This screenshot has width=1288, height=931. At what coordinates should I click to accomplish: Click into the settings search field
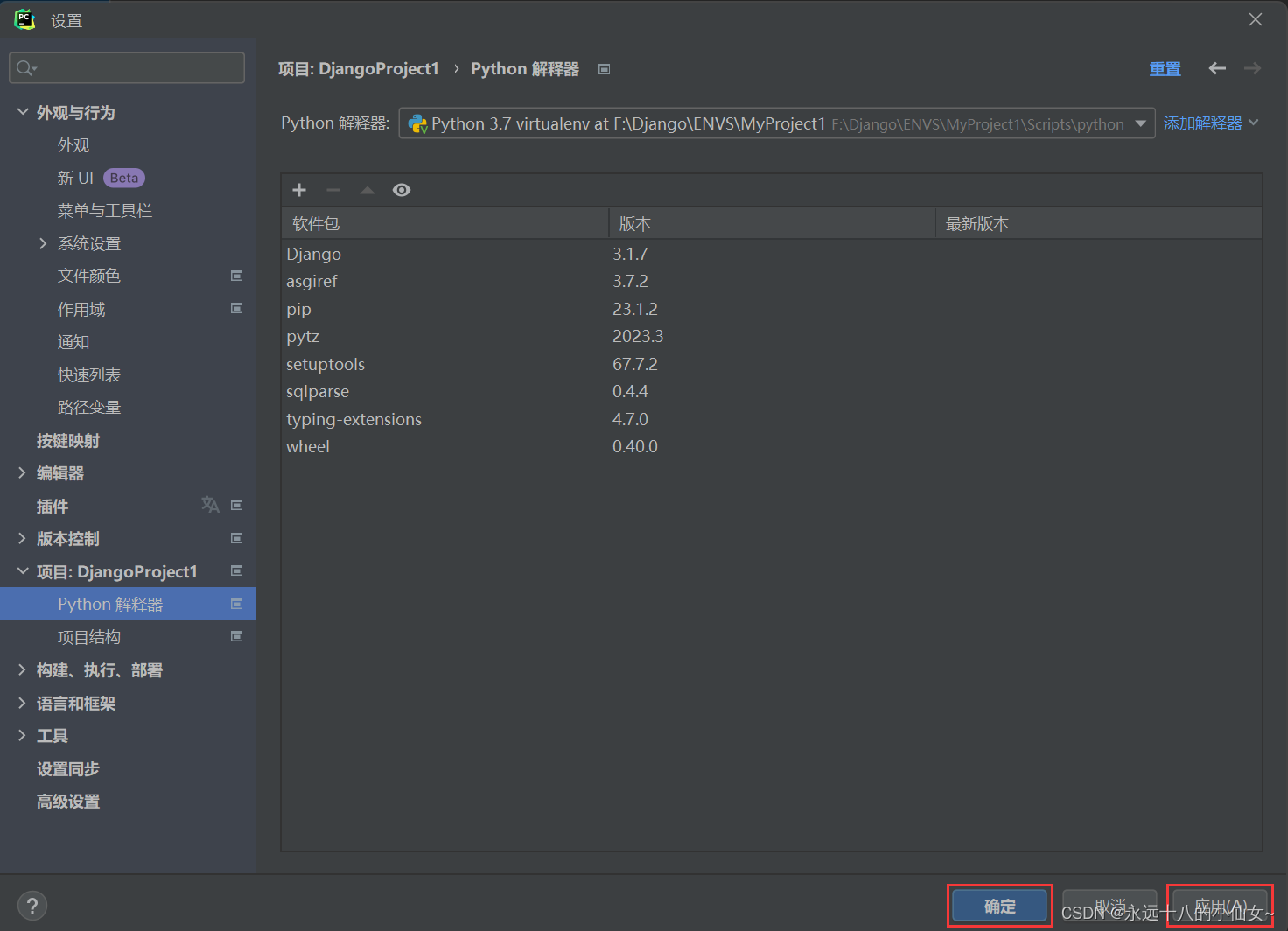pyautogui.click(x=127, y=68)
